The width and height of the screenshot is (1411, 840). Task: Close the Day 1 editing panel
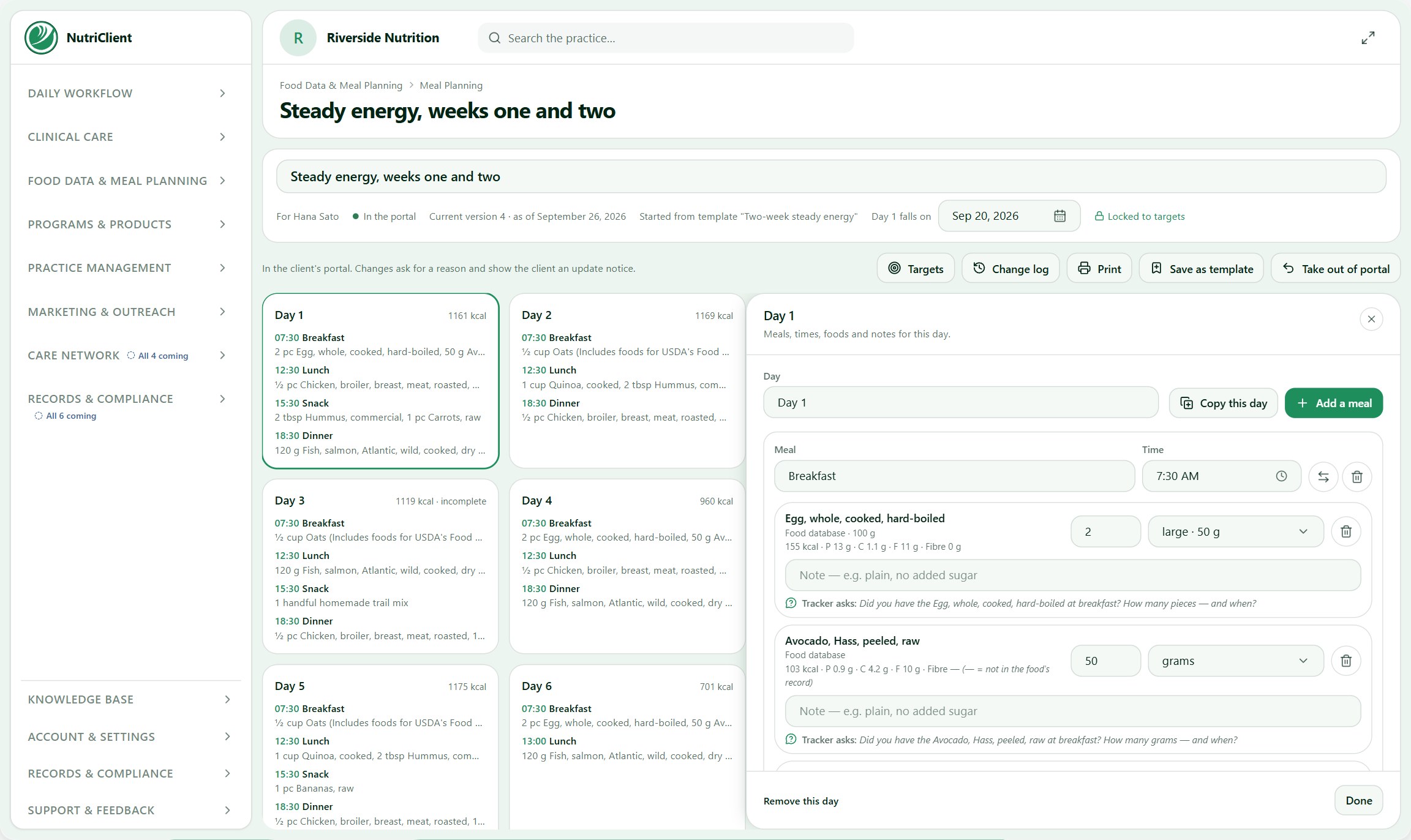[x=1371, y=319]
